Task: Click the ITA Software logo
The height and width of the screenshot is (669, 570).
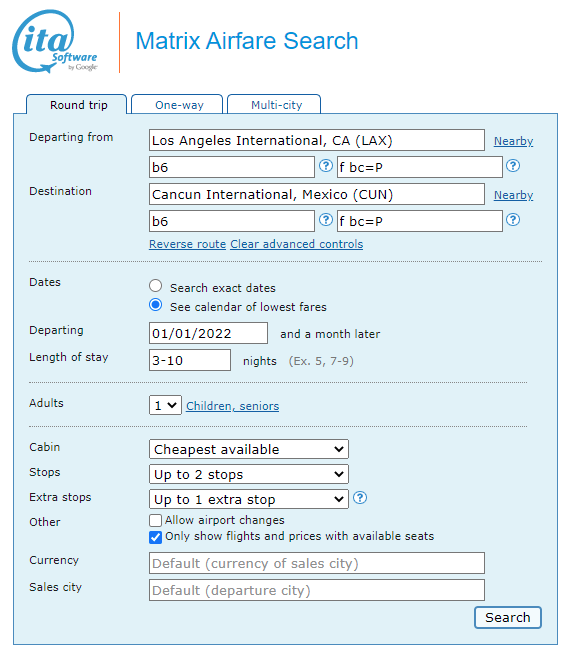Action: click(x=55, y=41)
